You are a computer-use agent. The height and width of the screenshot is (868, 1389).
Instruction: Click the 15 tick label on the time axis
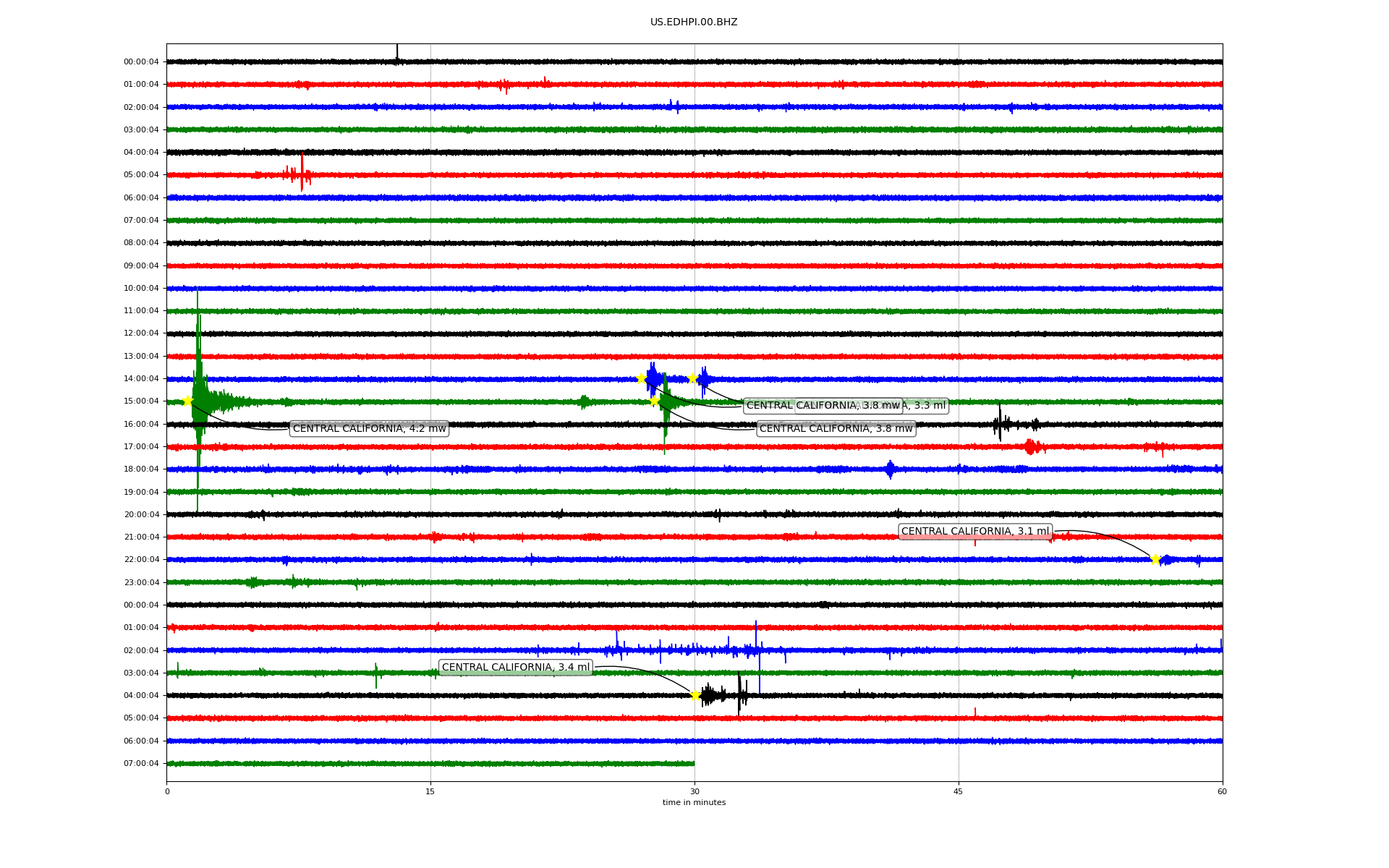(x=430, y=792)
